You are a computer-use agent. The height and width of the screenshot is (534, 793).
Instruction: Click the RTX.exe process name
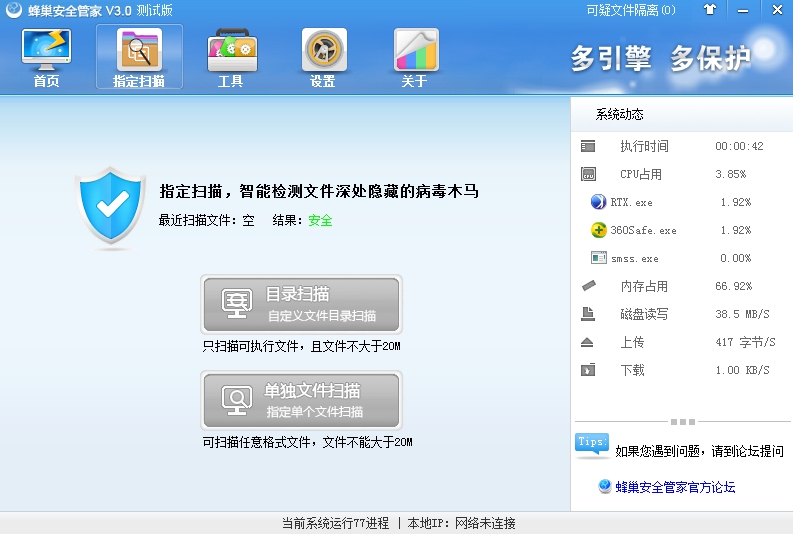click(631, 202)
